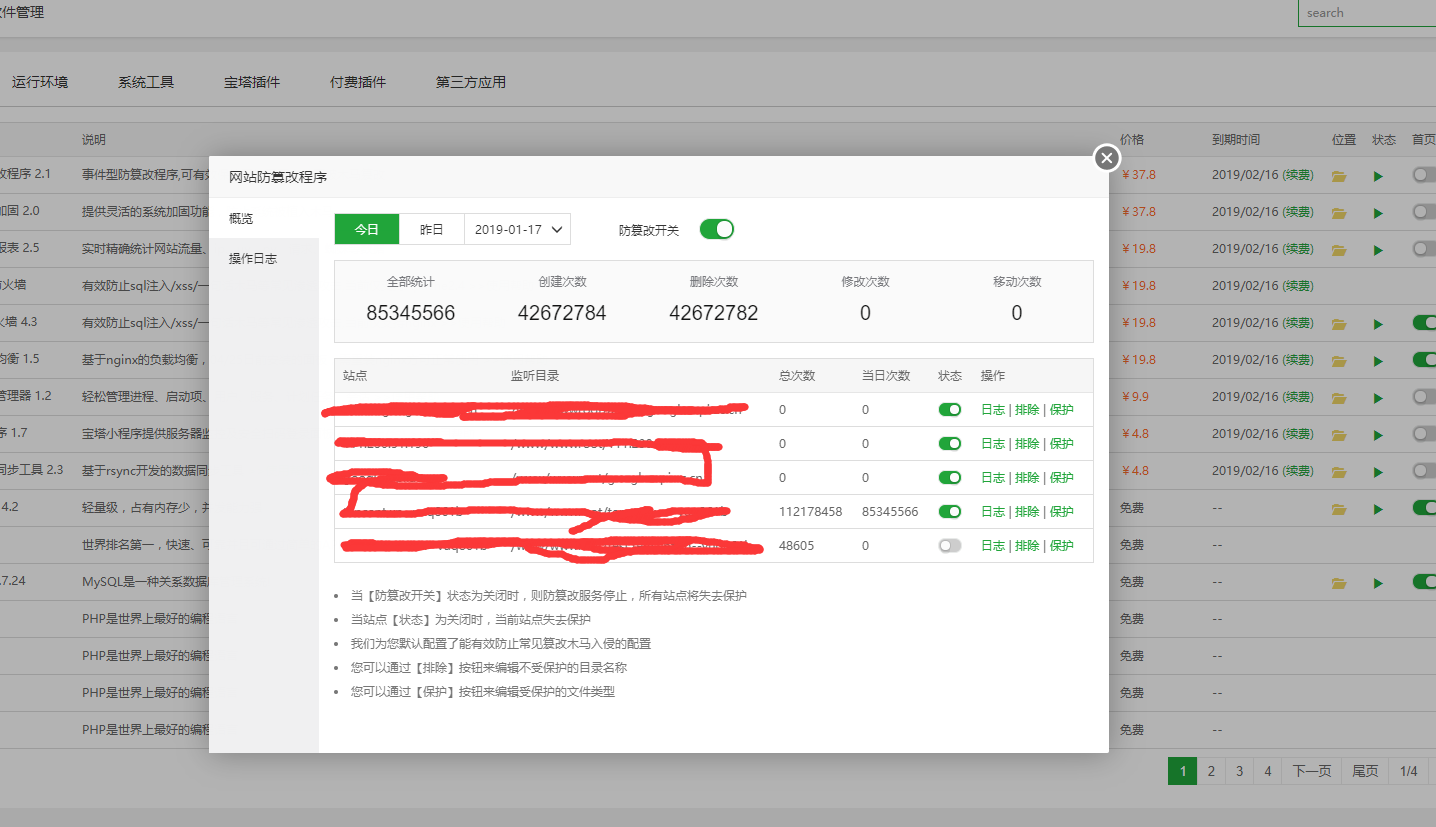Click play icon in MySQL row
Viewport: 1436px width, 827px height.
(x=1378, y=583)
